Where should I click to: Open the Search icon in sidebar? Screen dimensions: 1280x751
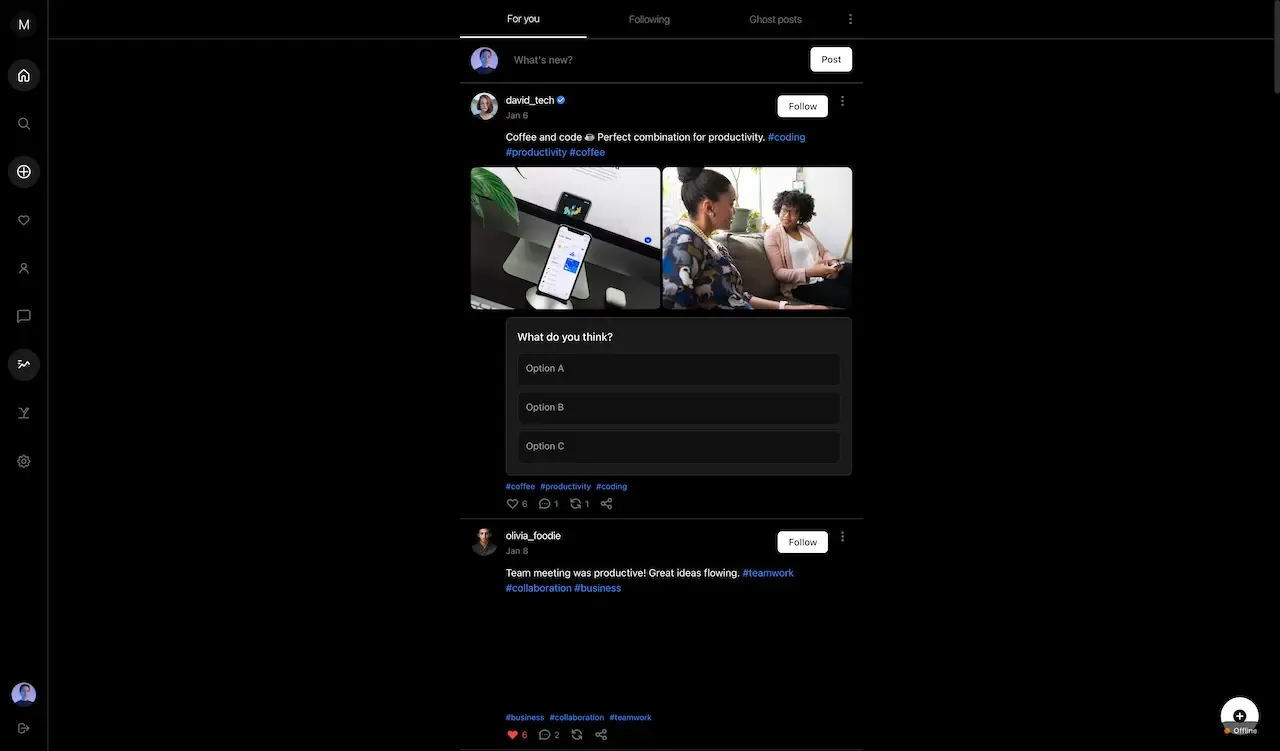click(x=24, y=124)
